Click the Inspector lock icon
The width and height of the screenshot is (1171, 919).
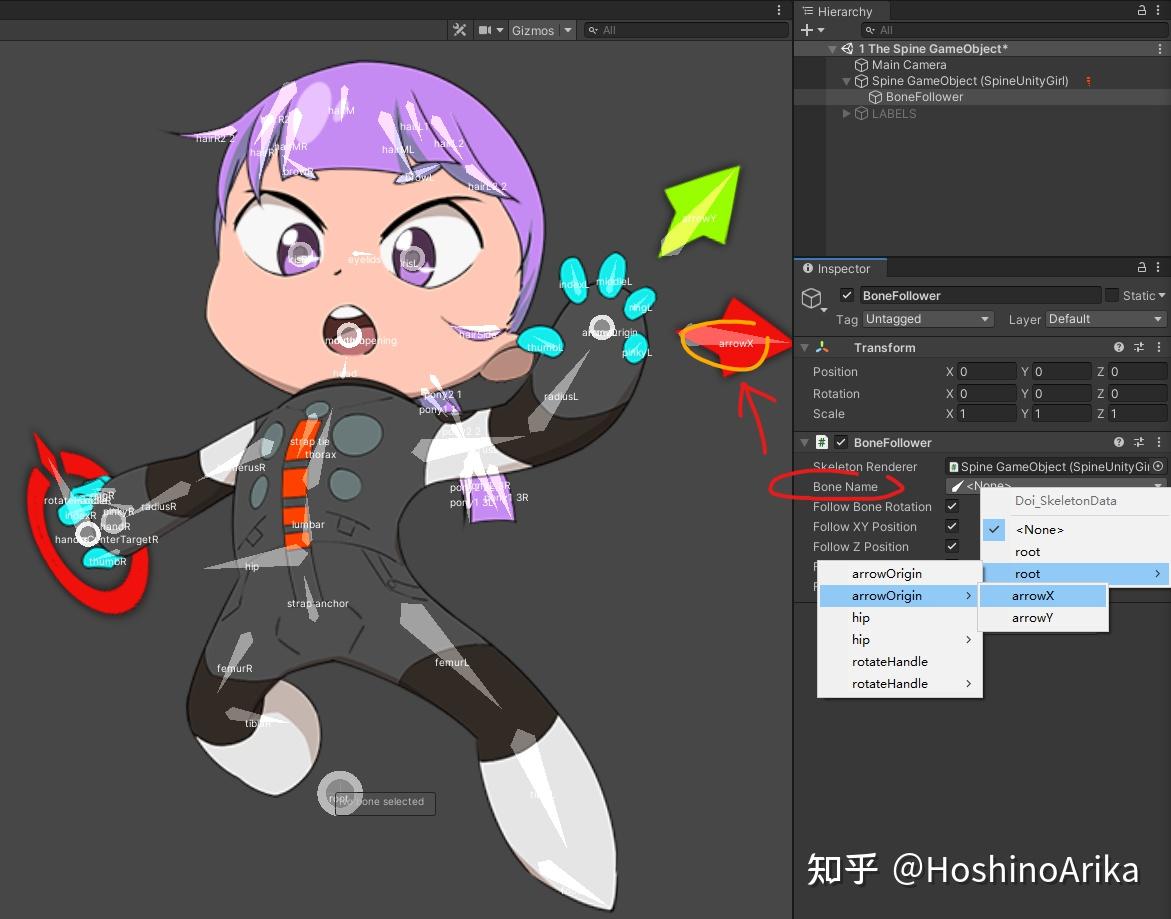pyautogui.click(x=1141, y=267)
